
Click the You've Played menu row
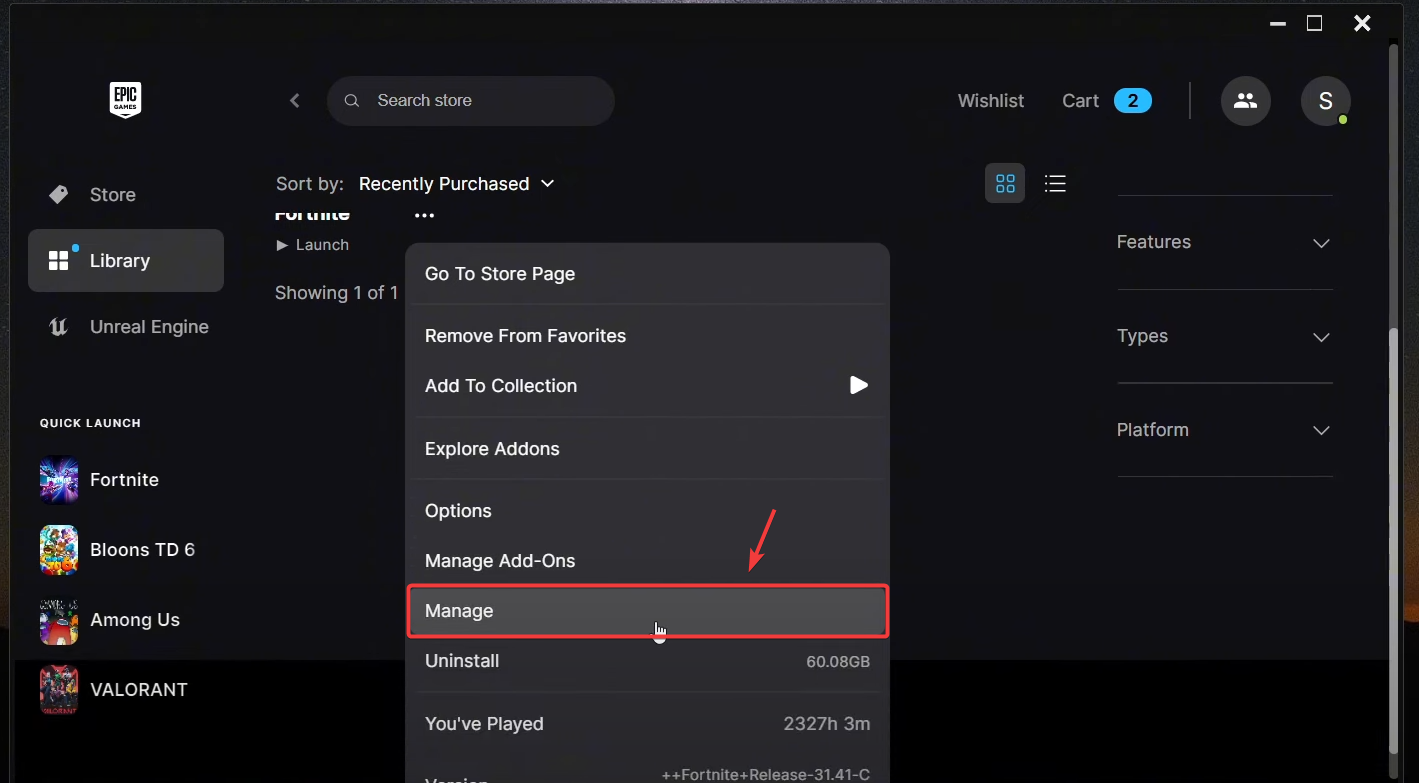[x=648, y=724]
